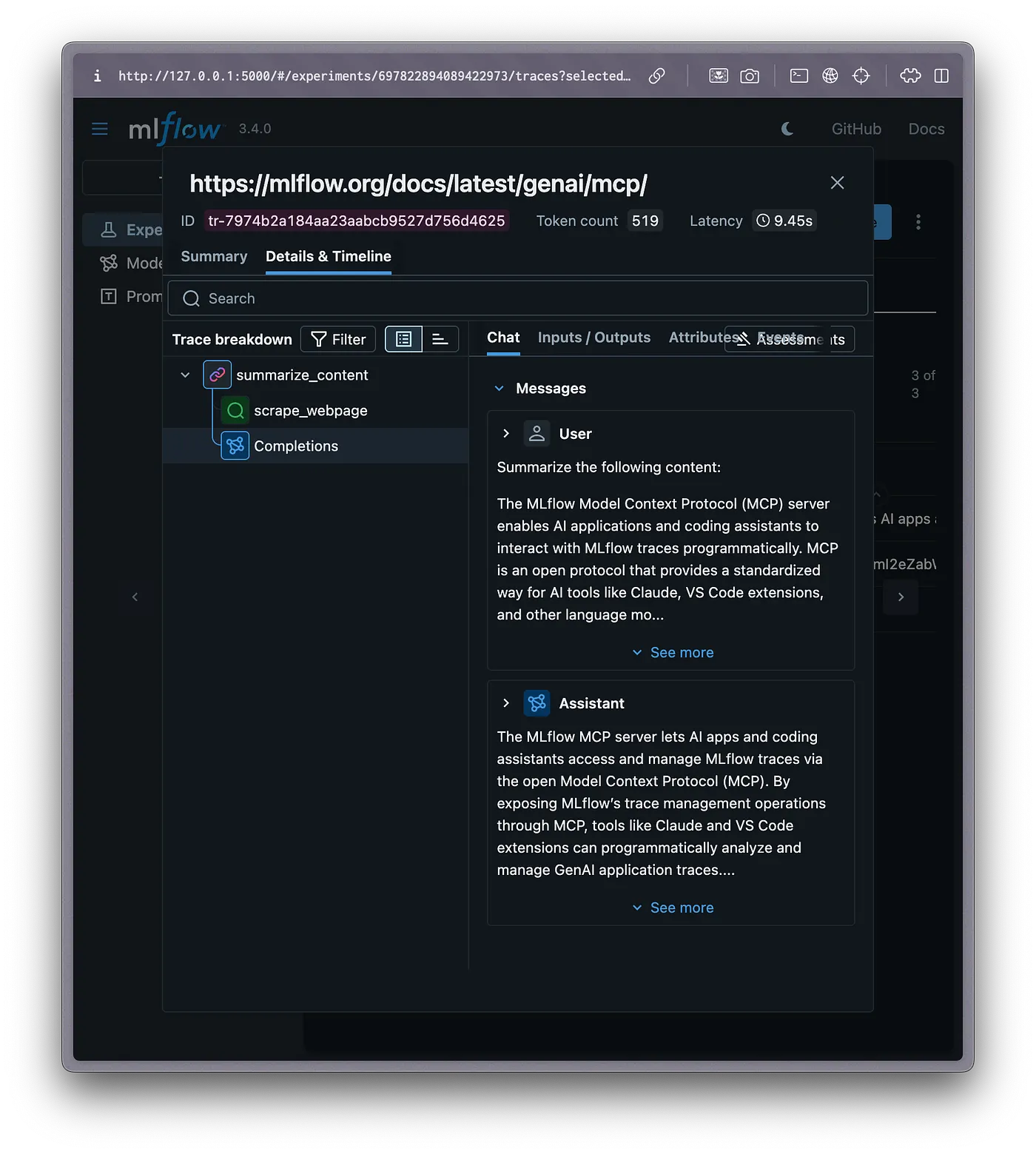Click the site info icon in address bar
1036x1154 pixels.
(x=97, y=76)
